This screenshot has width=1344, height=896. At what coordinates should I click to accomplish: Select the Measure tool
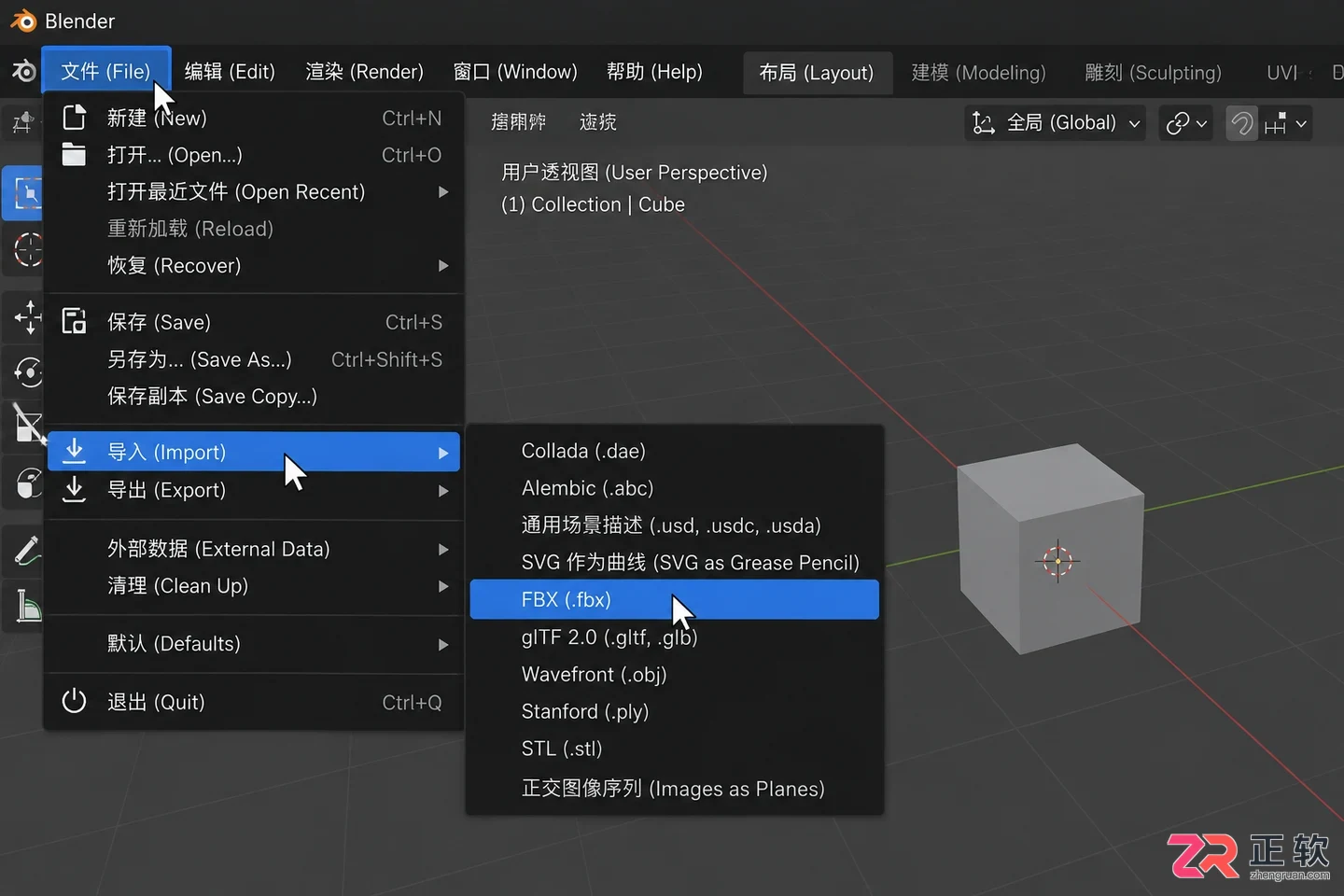pyautogui.click(x=28, y=607)
